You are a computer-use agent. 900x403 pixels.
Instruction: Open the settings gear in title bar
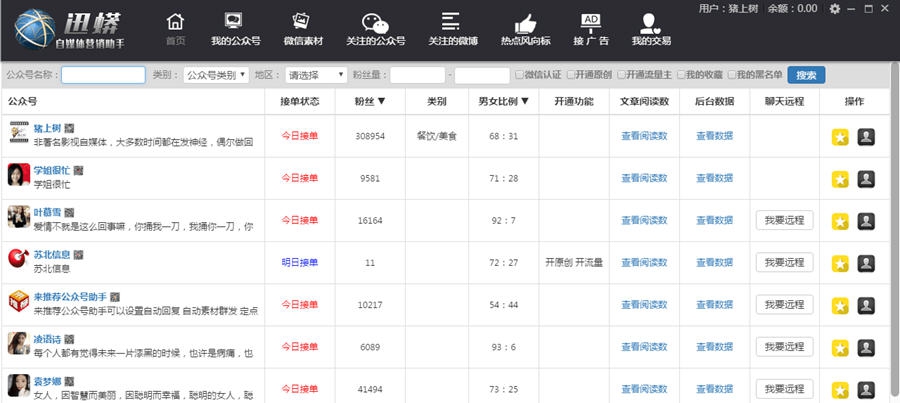coord(835,9)
